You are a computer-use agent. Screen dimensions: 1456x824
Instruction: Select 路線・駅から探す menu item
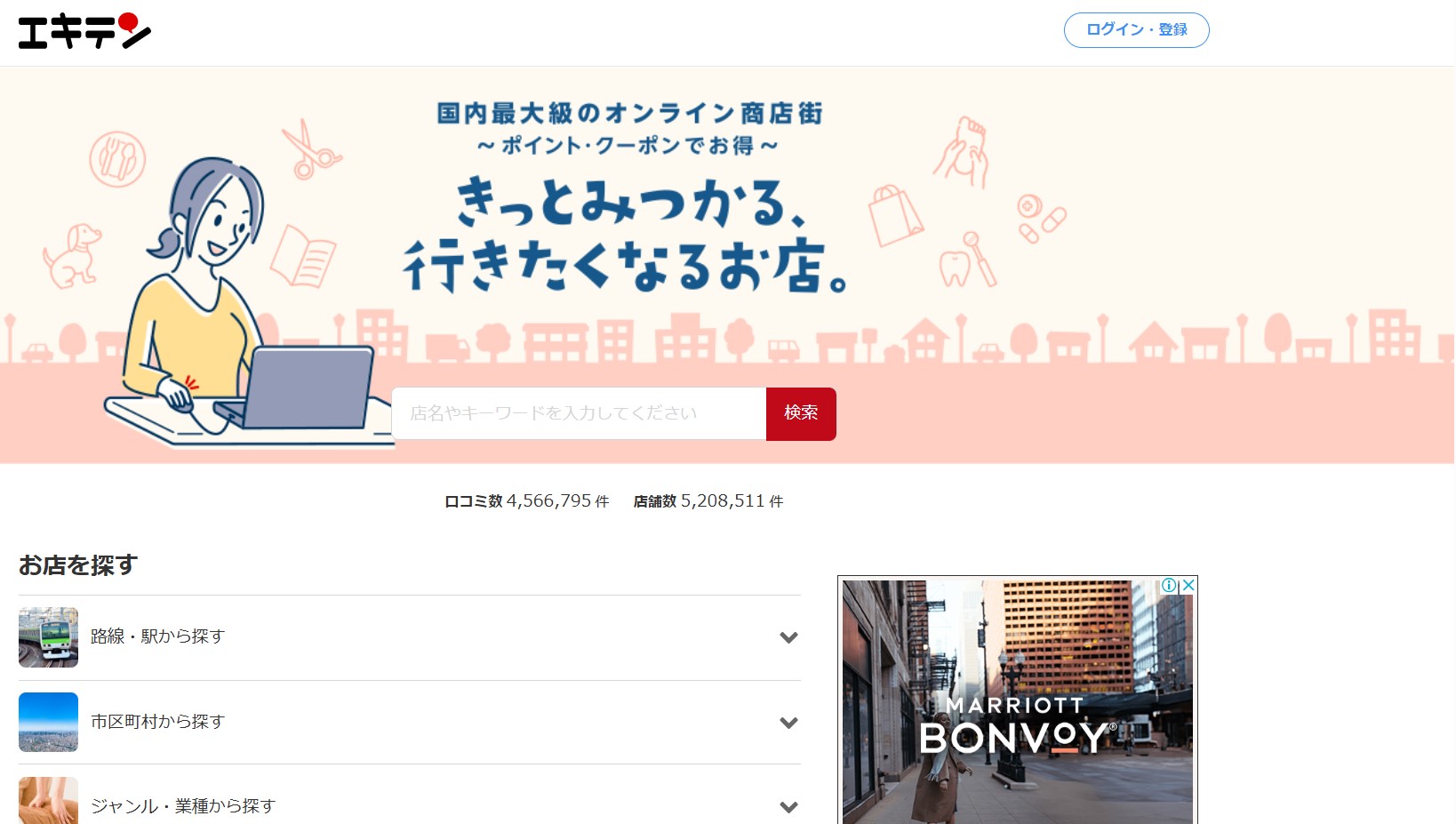(x=158, y=636)
